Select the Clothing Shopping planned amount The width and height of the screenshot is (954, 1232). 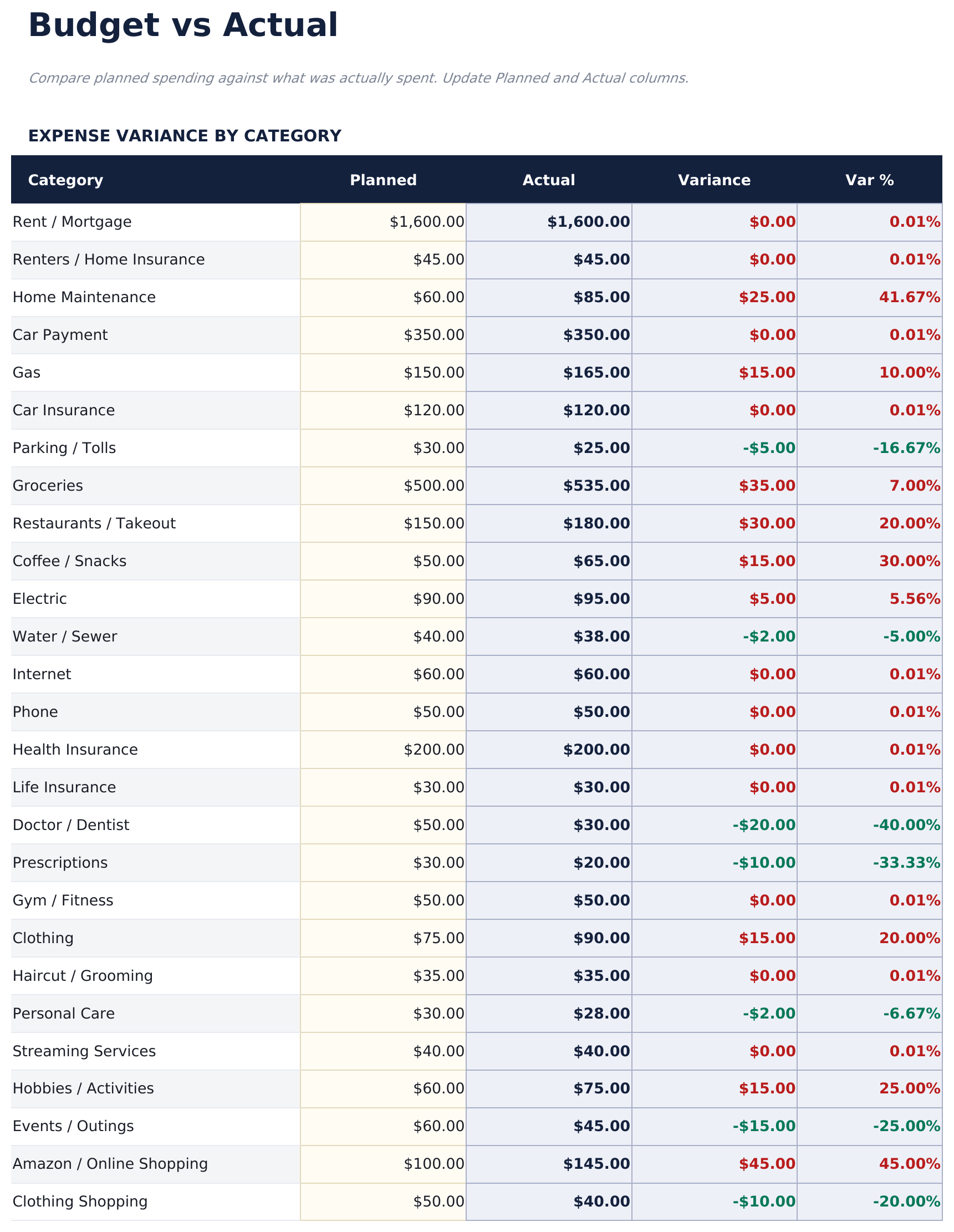(x=384, y=1201)
